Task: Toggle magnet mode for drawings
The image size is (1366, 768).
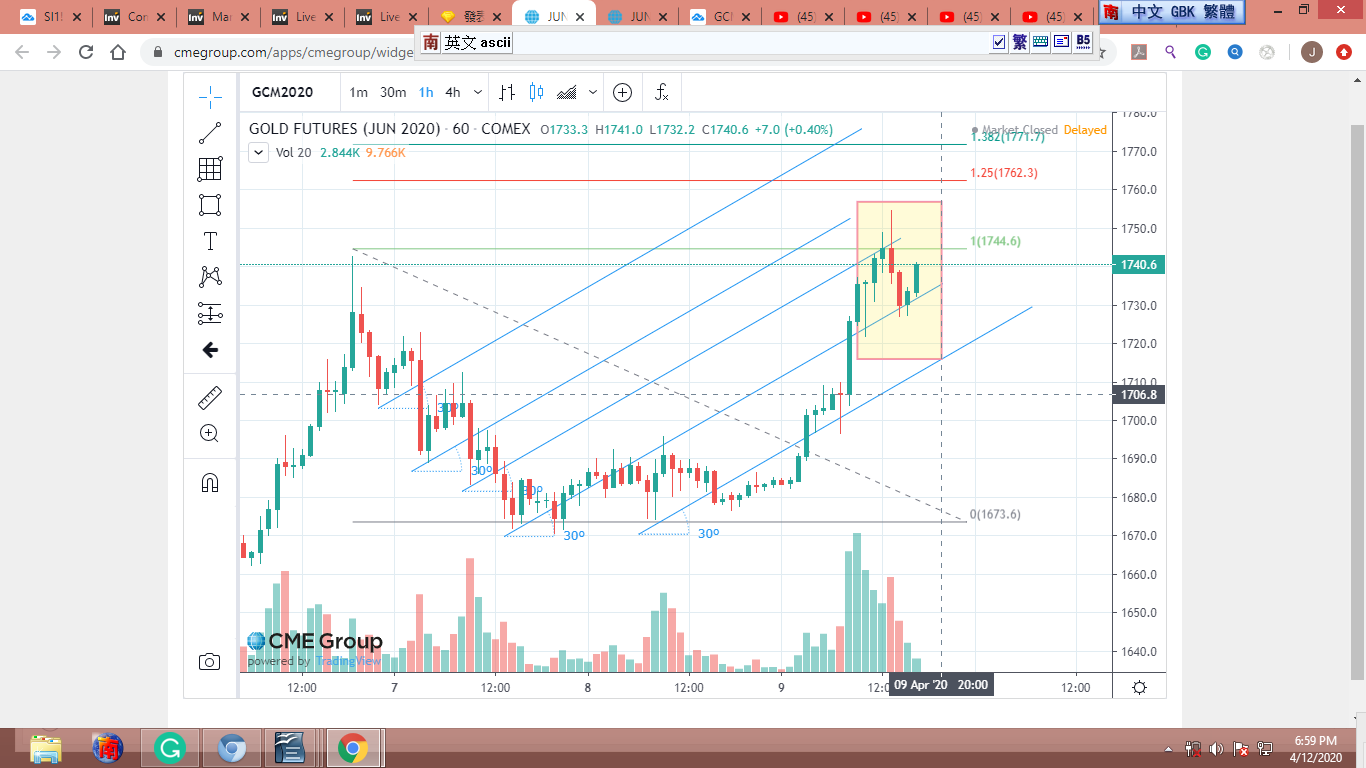Action: (x=210, y=483)
